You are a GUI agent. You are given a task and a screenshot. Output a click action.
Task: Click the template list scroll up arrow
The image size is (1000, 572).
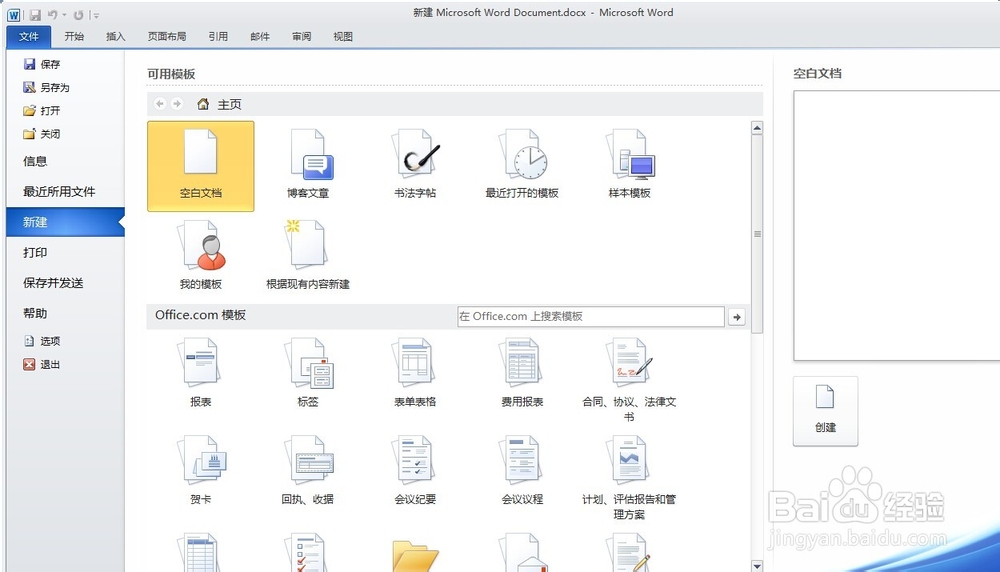(757, 128)
